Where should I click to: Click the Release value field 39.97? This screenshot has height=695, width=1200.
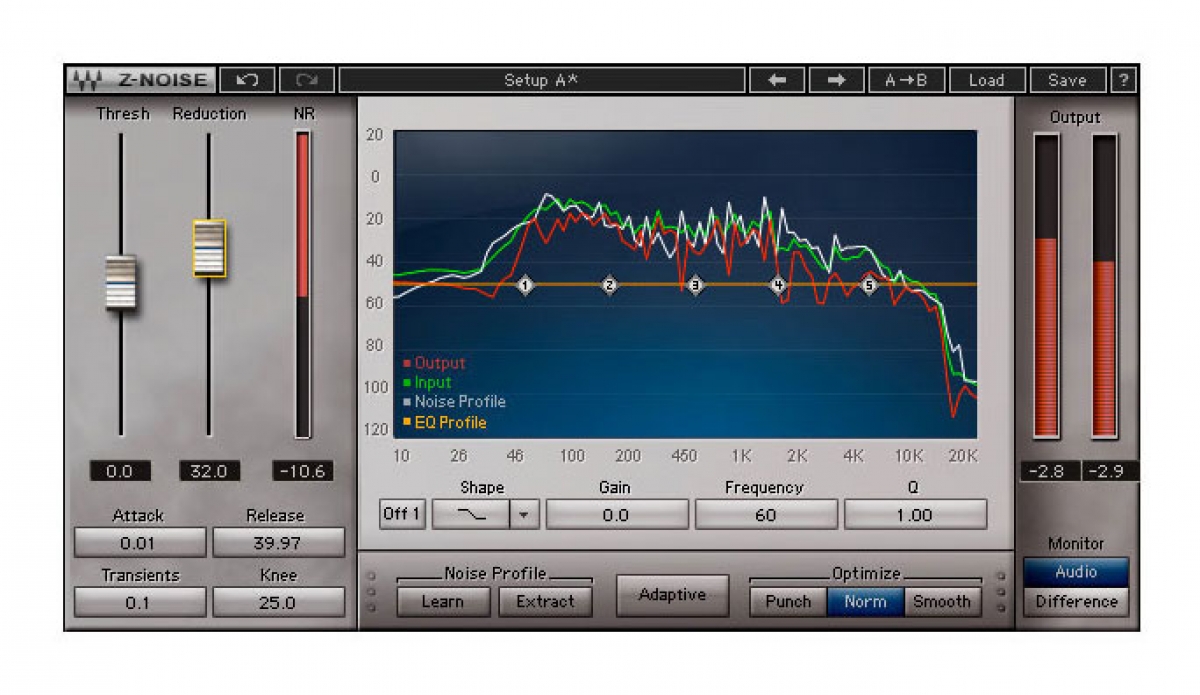click(x=277, y=543)
